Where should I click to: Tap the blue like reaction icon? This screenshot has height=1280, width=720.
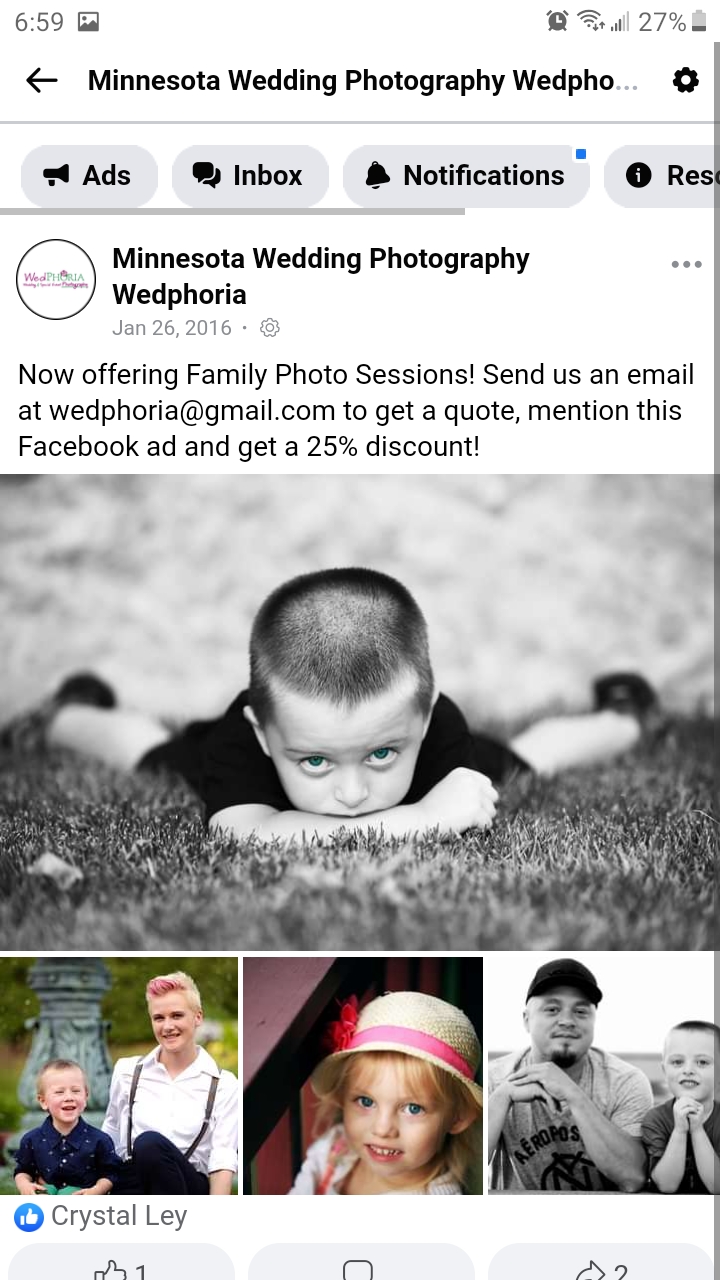29,1217
